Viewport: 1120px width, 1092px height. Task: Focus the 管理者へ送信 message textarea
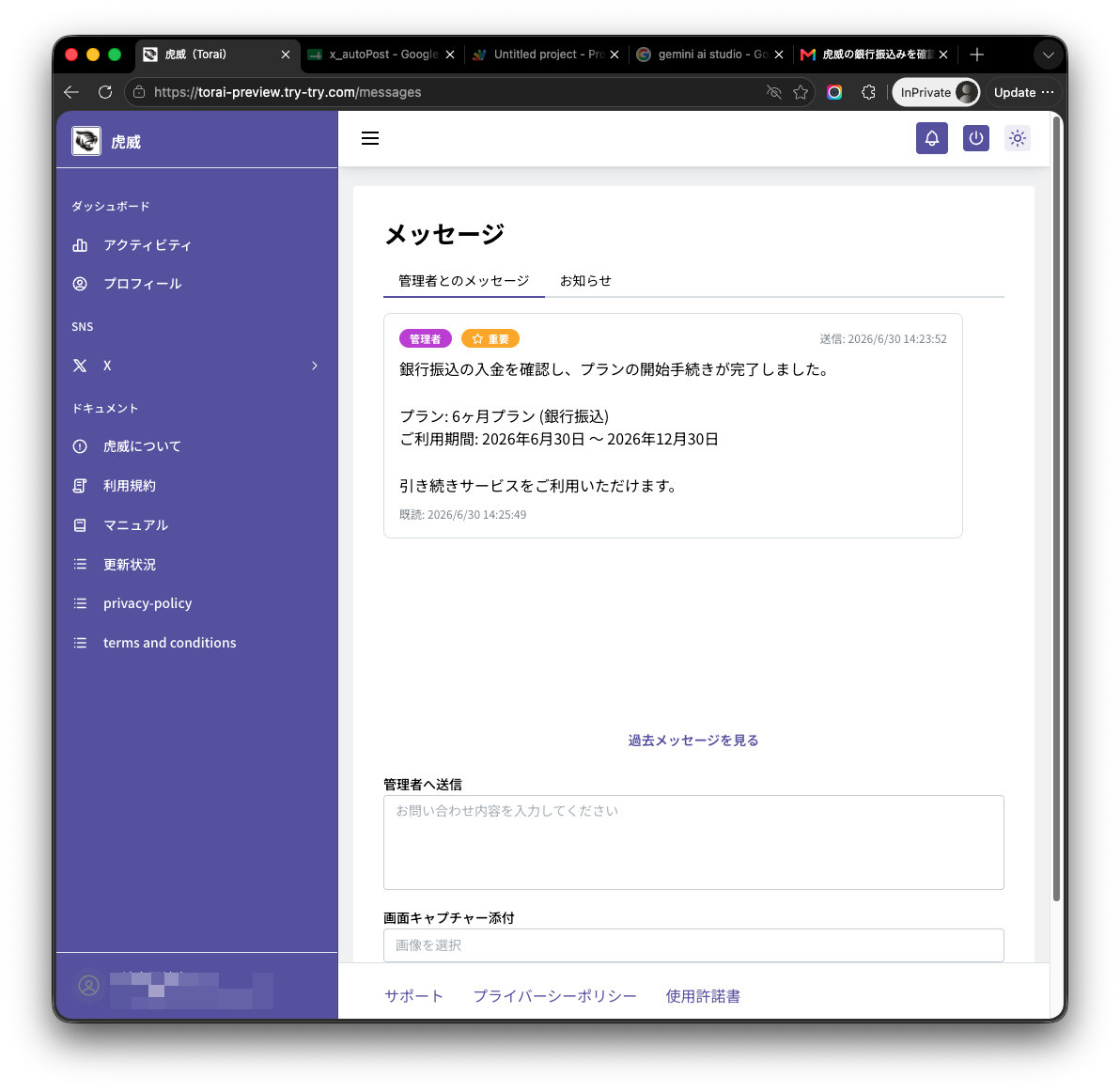click(x=693, y=843)
